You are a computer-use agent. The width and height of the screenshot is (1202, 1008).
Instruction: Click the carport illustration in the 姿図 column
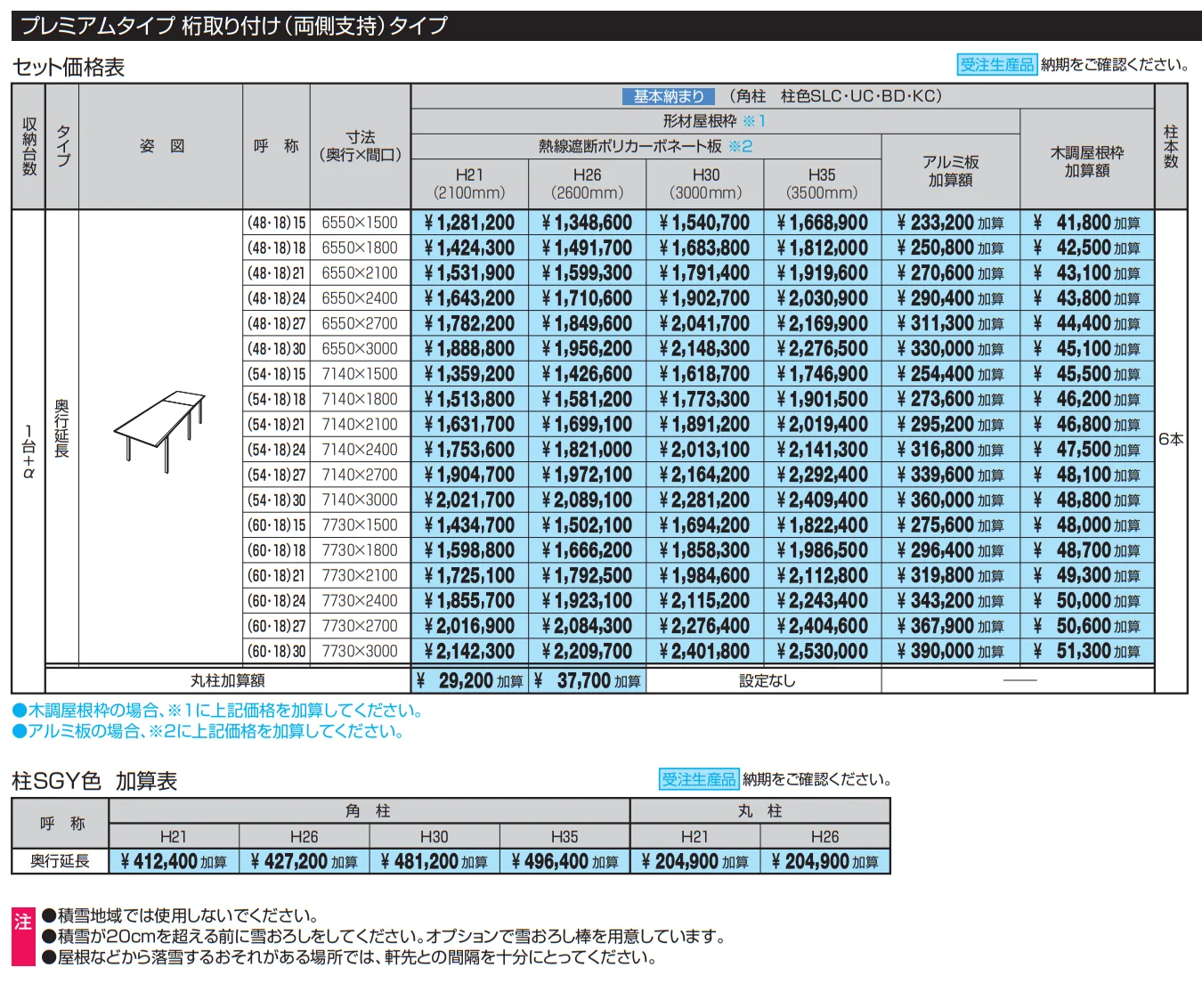[159, 432]
